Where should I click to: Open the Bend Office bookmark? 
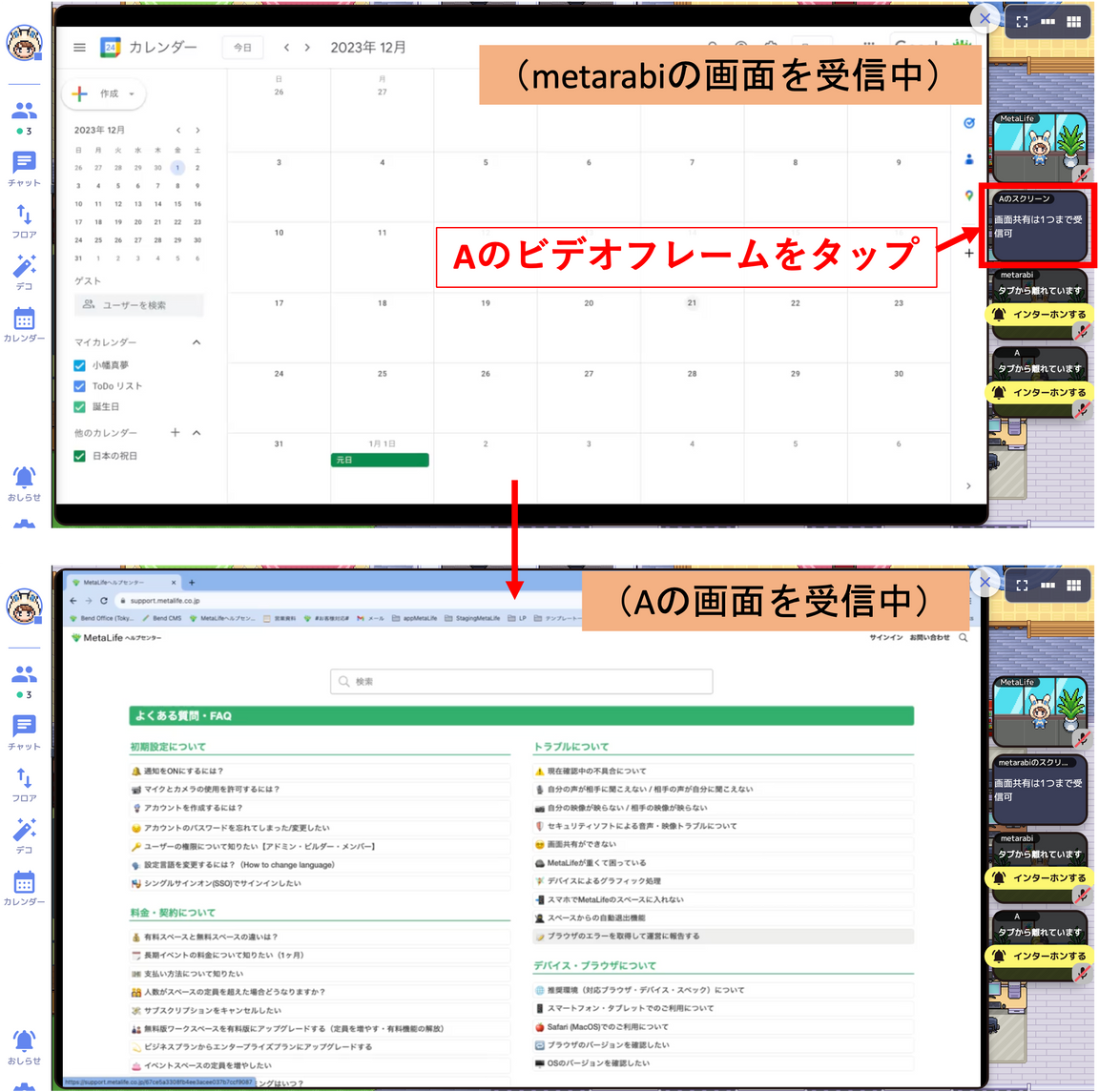point(102,618)
